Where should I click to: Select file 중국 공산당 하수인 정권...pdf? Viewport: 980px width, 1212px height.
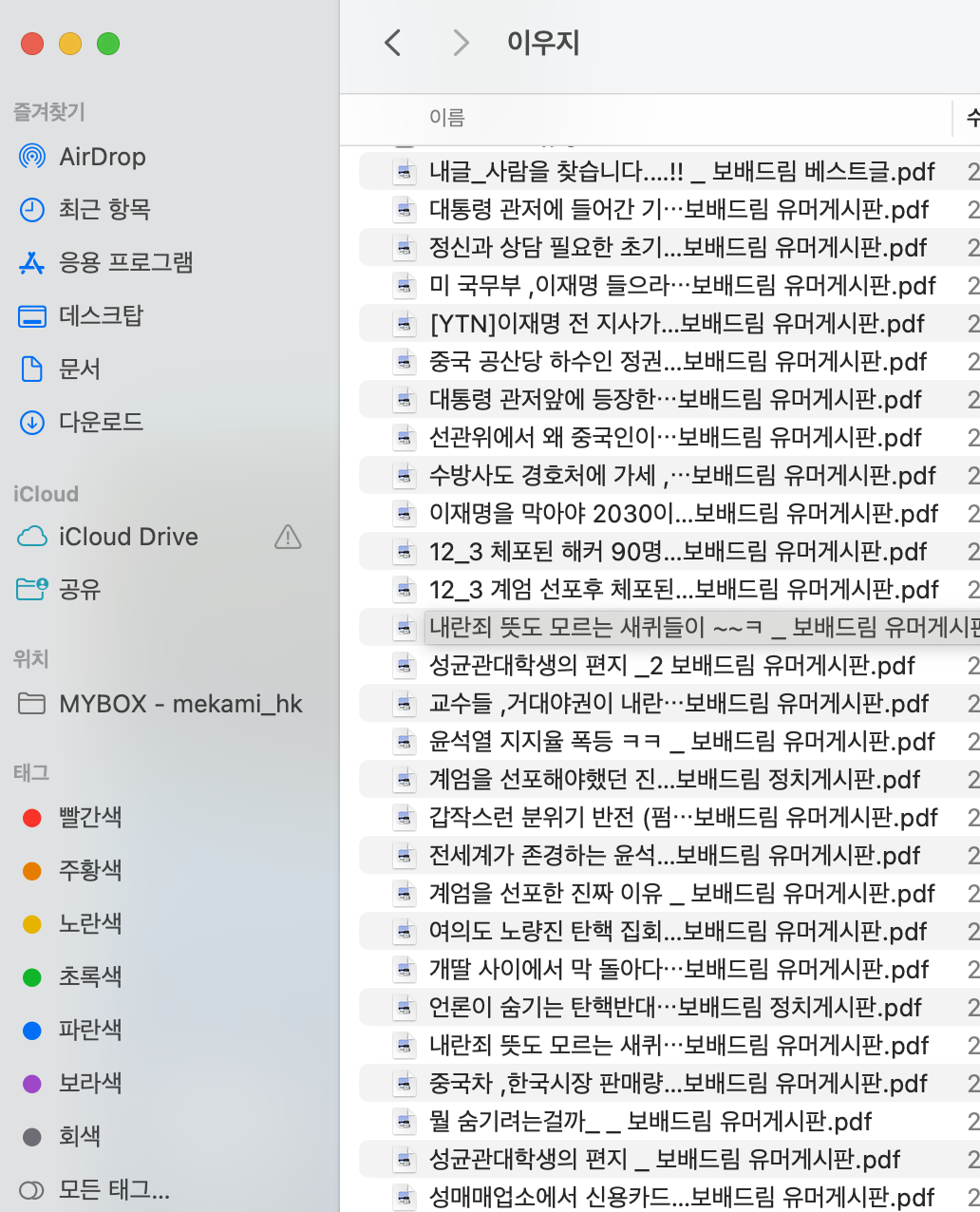pos(678,362)
